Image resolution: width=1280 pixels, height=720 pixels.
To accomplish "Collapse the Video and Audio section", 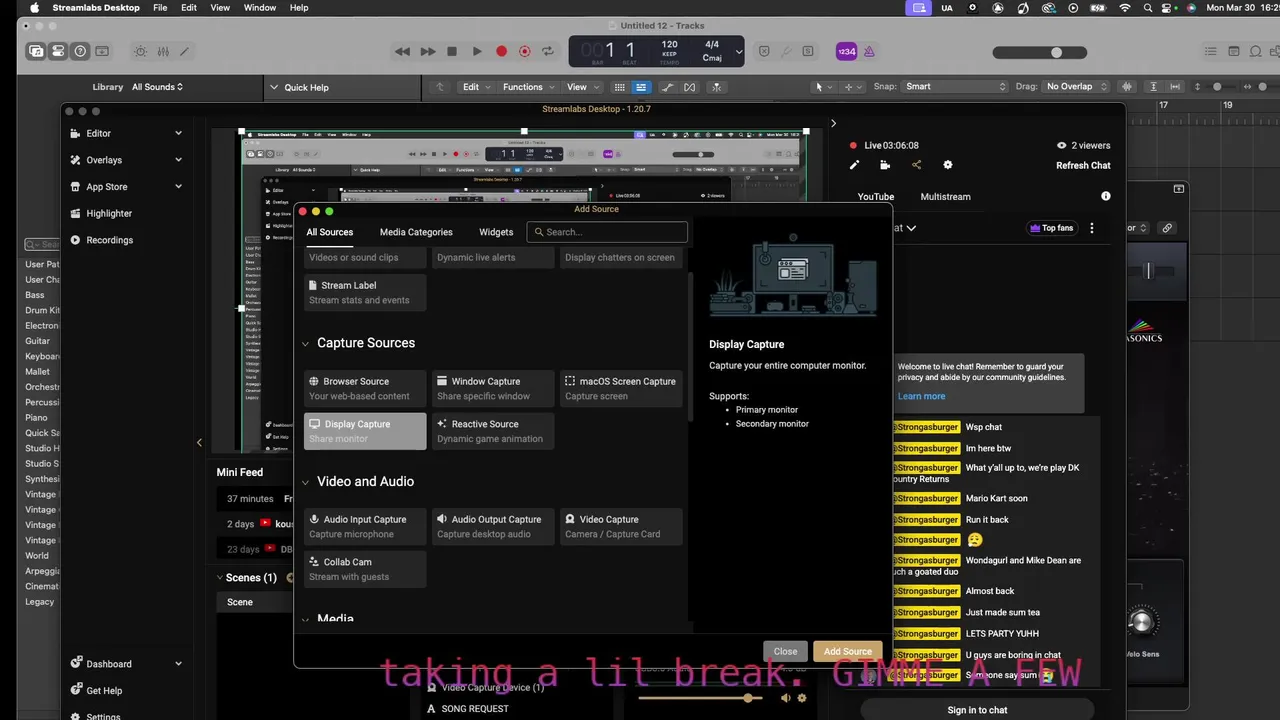I will click(x=306, y=482).
